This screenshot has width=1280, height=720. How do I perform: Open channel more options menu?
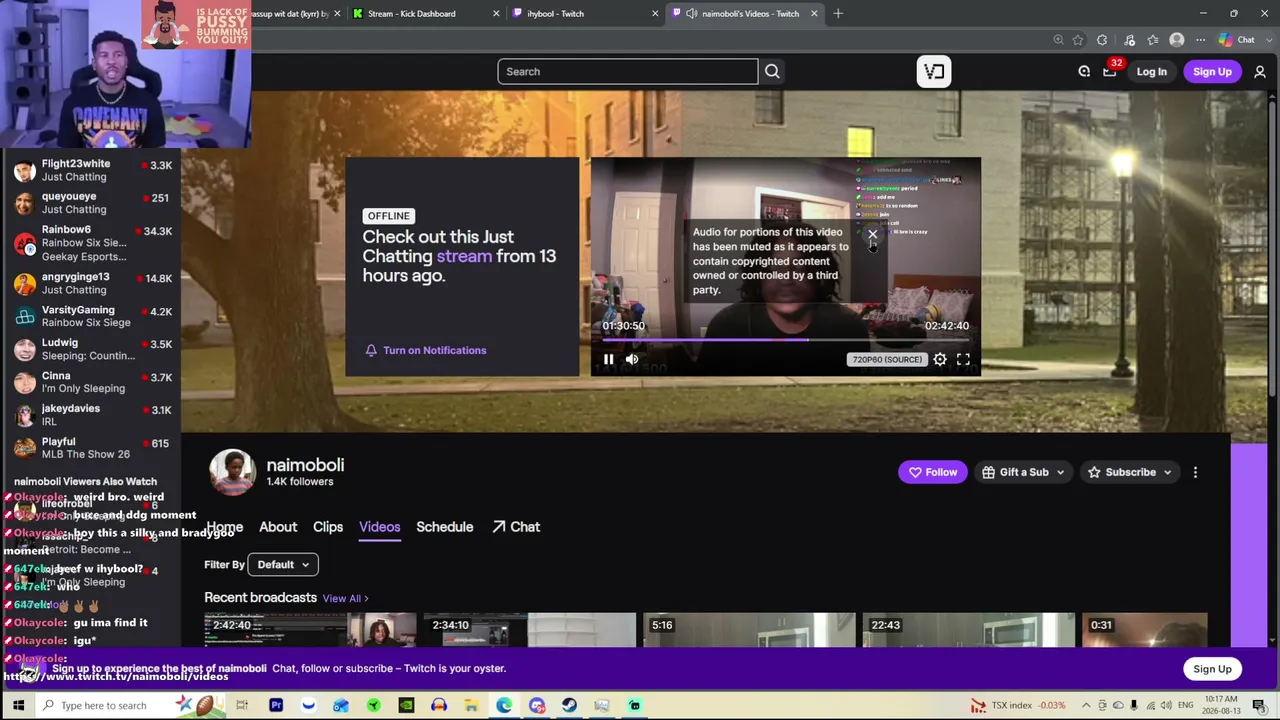point(1195,472)
